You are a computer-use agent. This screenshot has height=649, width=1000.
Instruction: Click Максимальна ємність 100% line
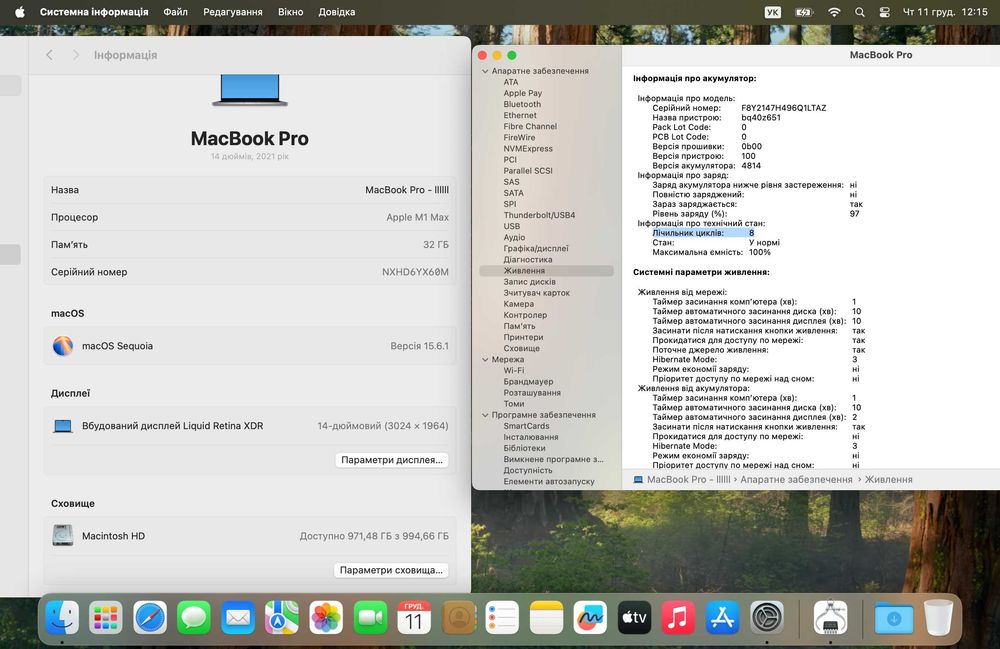click(x=711, y=252)
